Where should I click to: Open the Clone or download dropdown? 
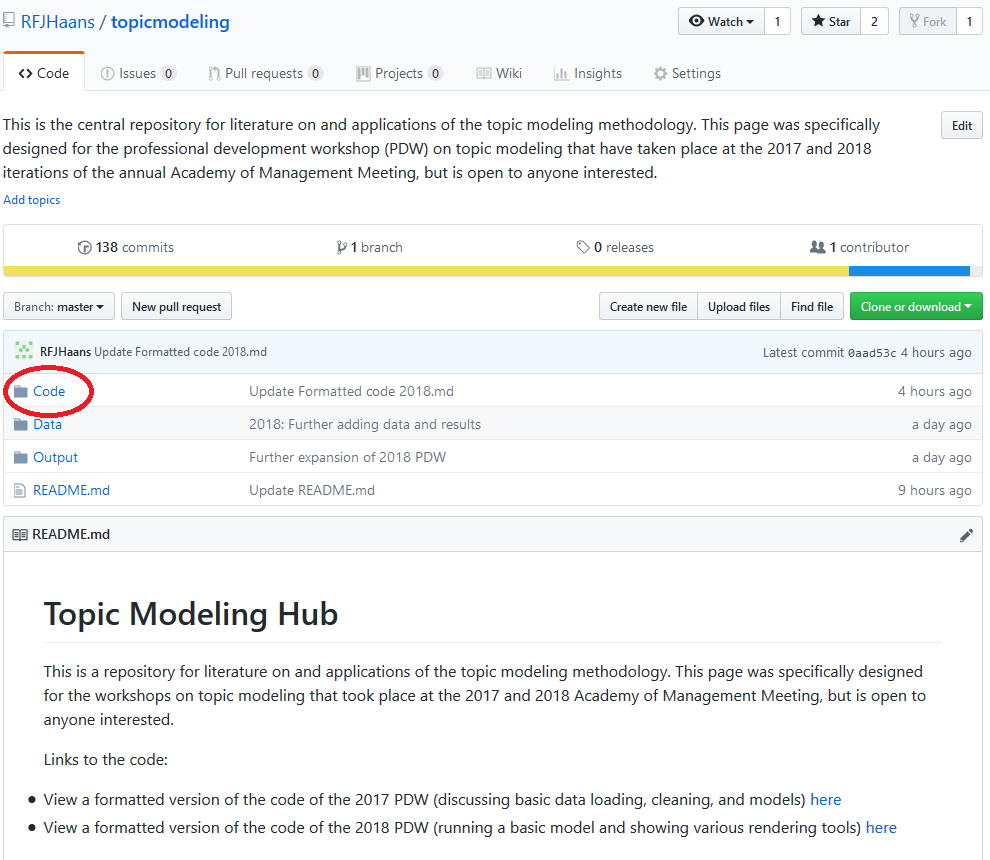tap(916, 306)
